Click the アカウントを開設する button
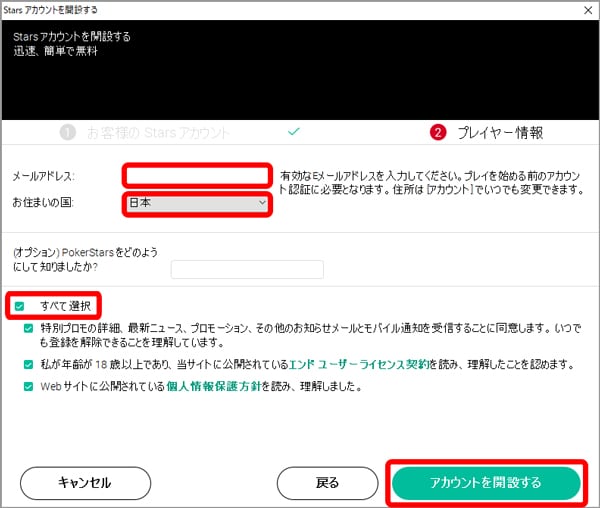Screen dimensions: 600x508 485,483
